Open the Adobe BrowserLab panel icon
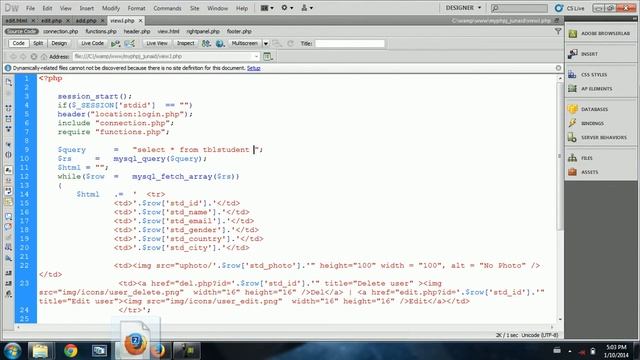Screen dimensions: 640x360 (573, 33)
